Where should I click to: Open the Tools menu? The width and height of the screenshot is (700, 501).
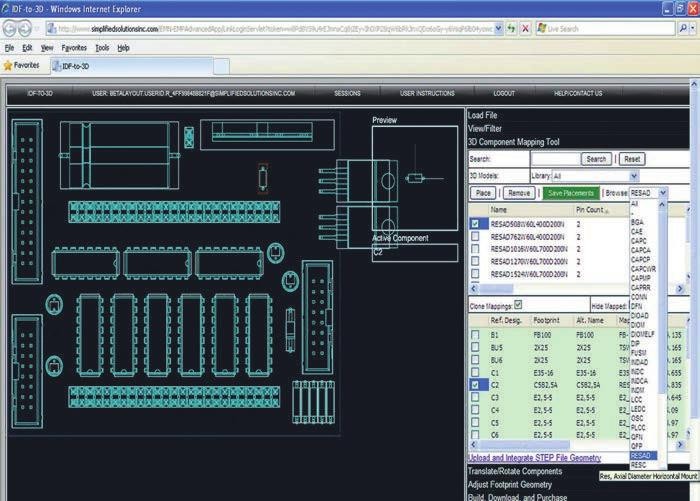[102, 48]
